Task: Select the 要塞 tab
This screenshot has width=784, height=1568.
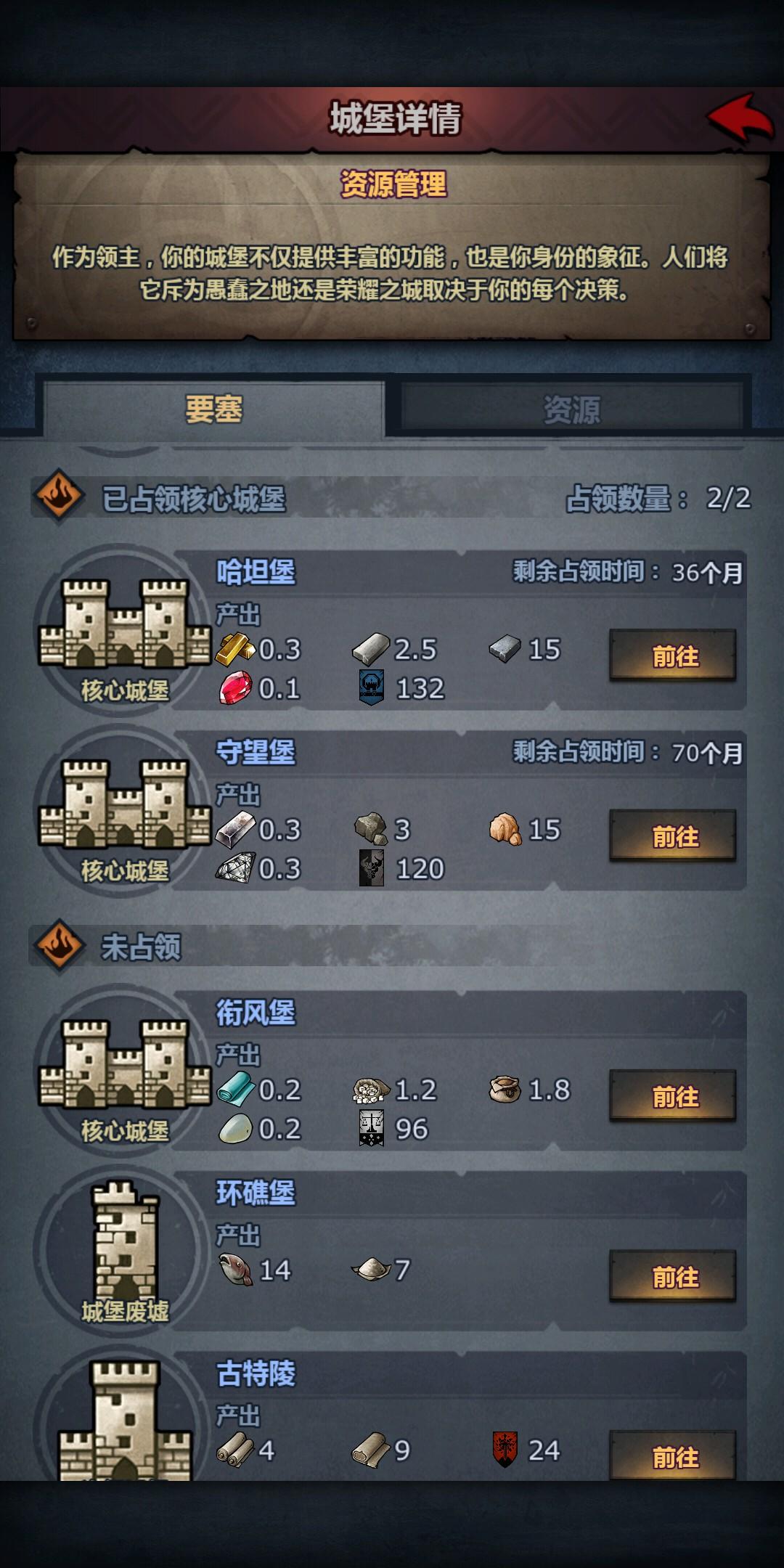Action: tap(213, 409)
